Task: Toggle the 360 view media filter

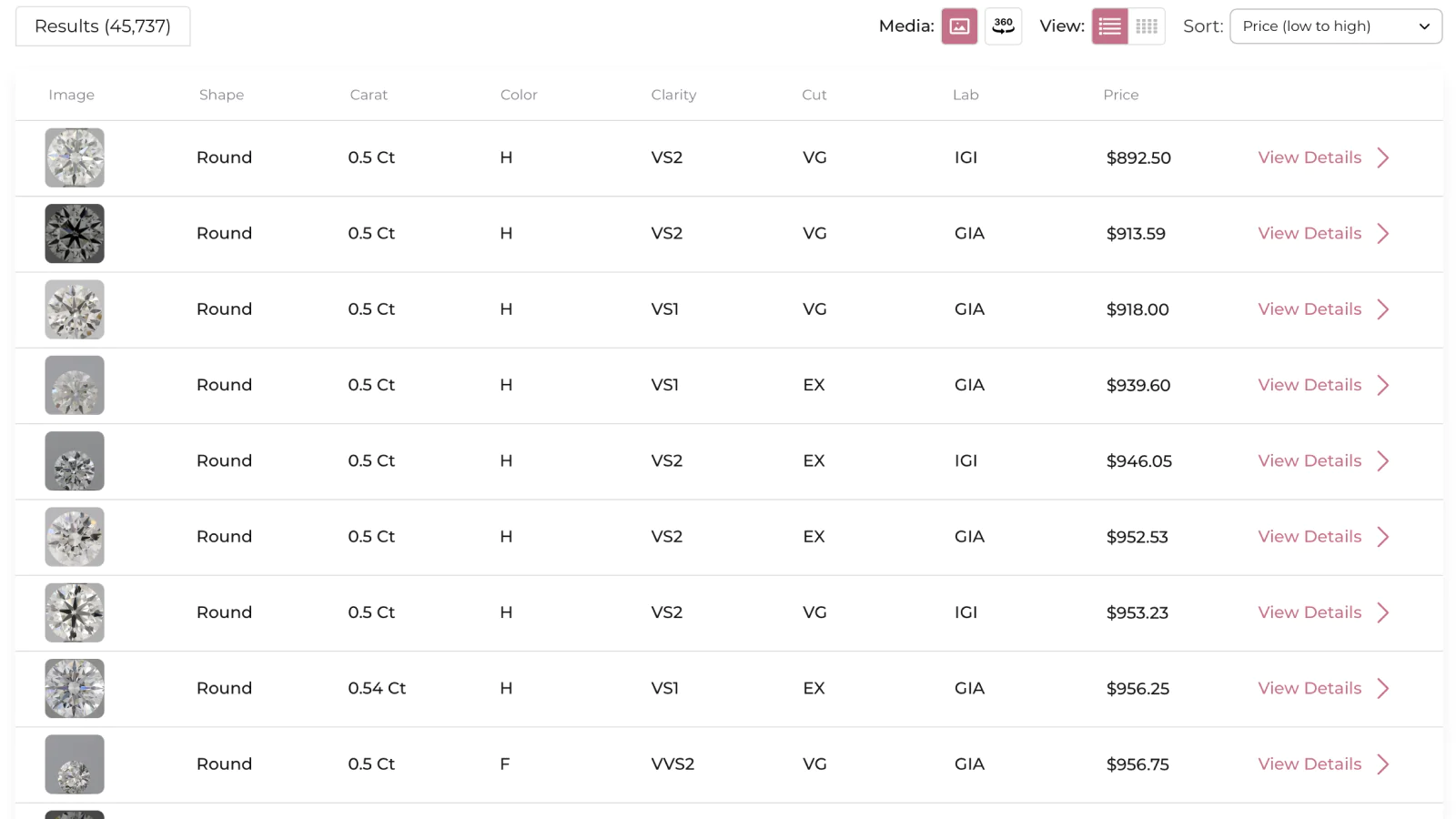Action: coord(1003,26)
